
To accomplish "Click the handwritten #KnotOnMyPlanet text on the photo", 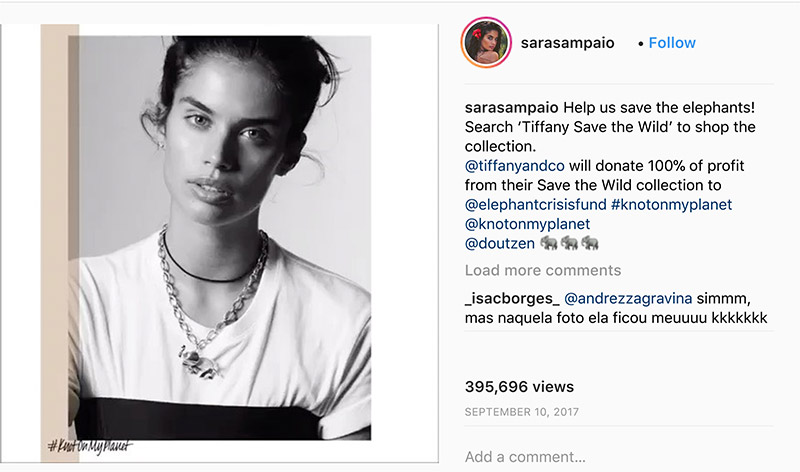I will click(90, 446).
